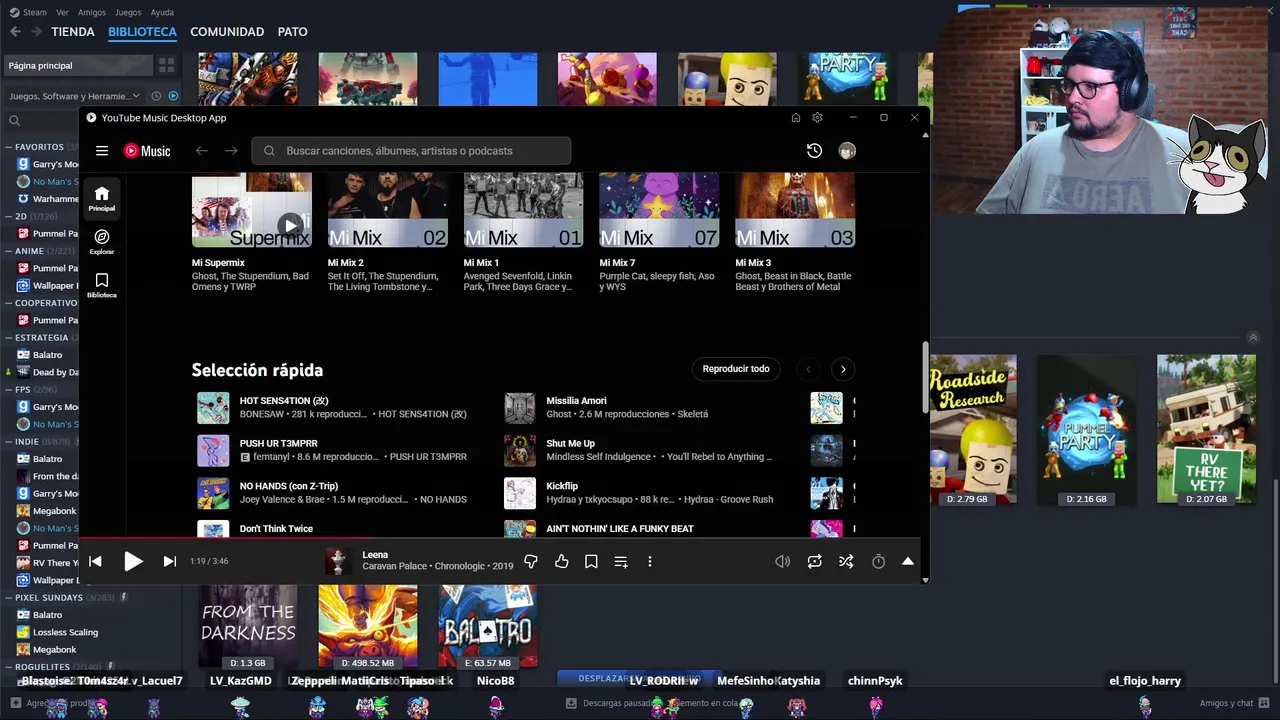Open Steam menu in Steam window

click(28, 12)
